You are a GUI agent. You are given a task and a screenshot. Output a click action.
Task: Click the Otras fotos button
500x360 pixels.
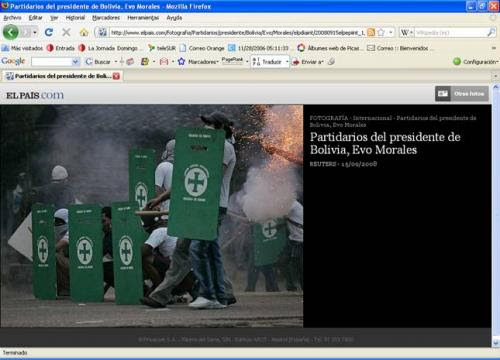[462, 94]
